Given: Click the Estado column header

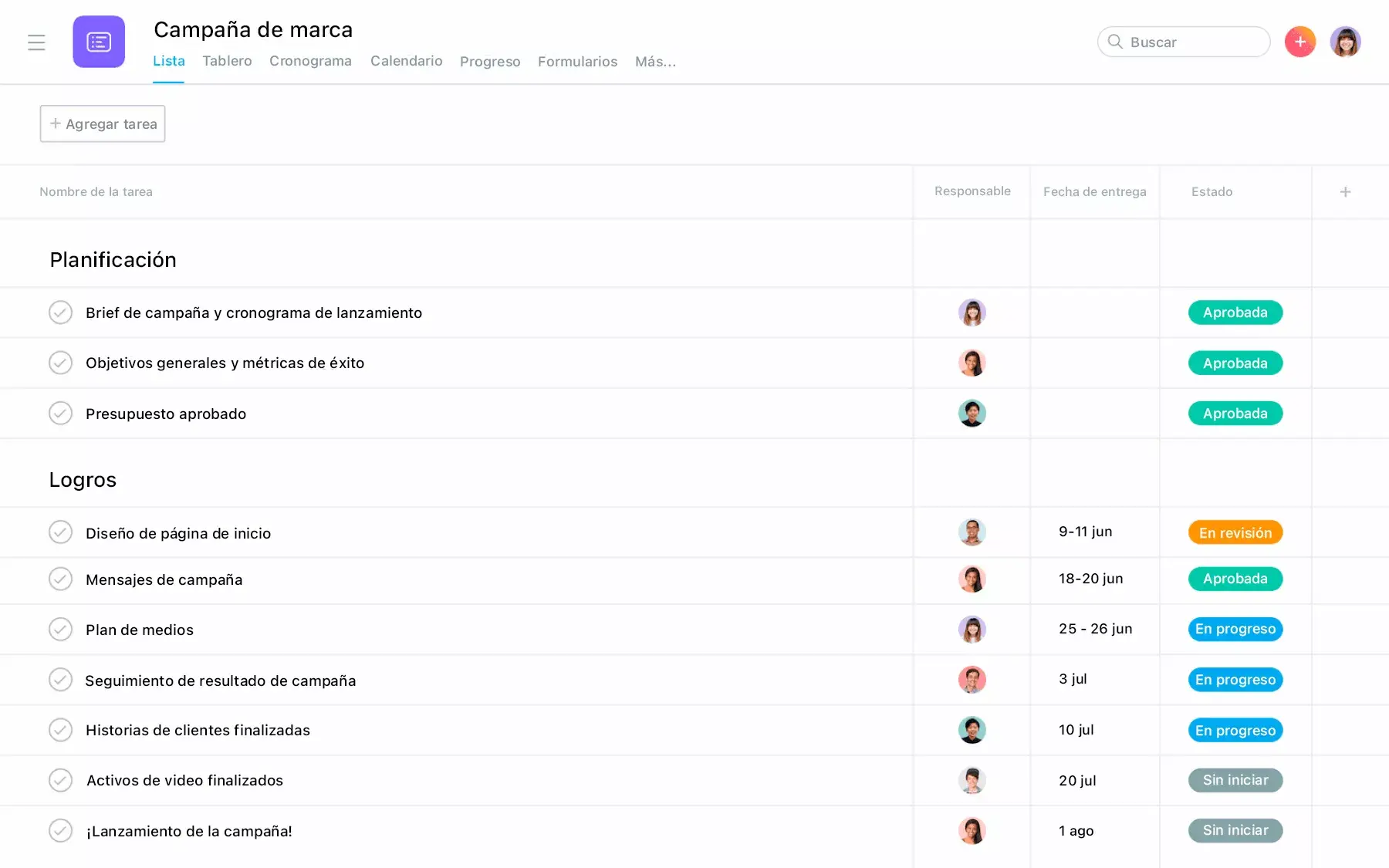Looking at the screenshot, I should (x=1212, y=191).
